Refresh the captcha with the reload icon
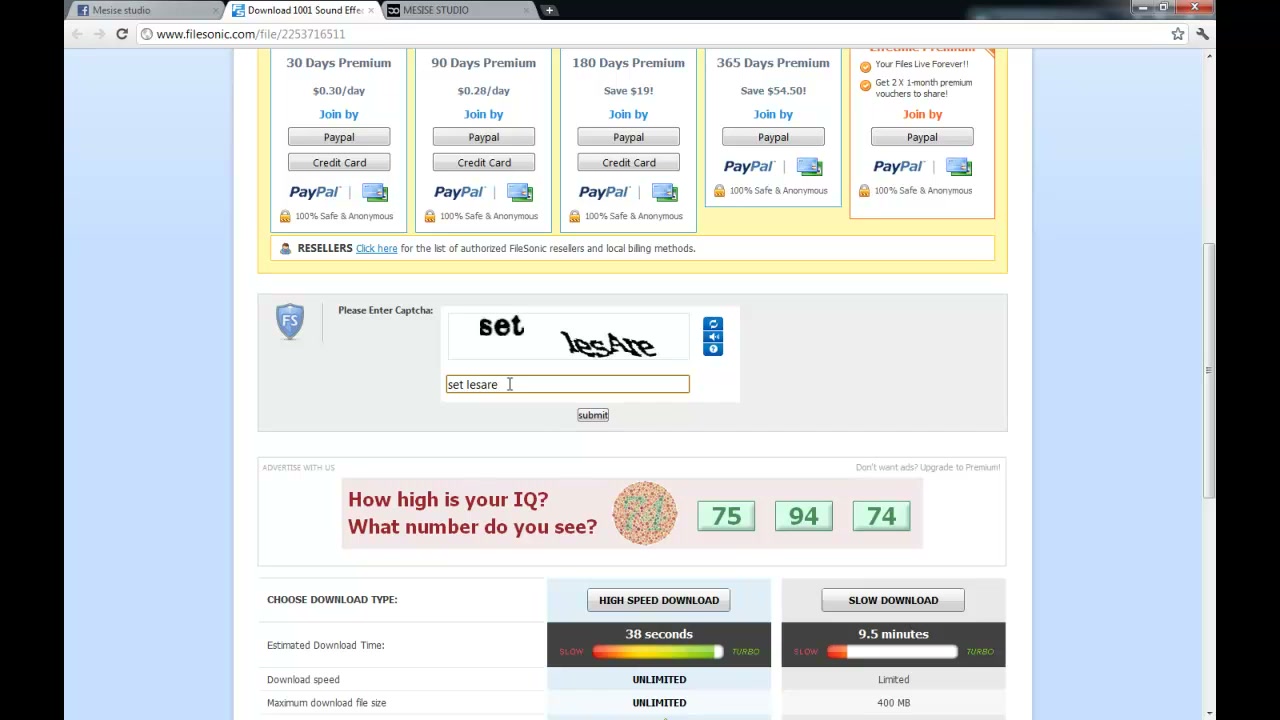 713,324
